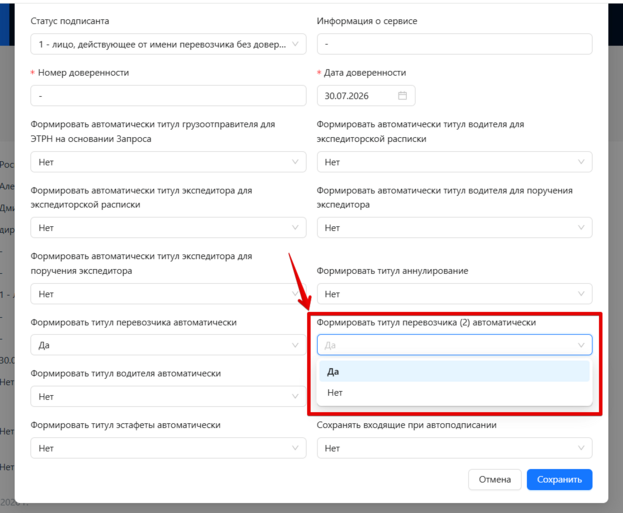Expand Формировать титул эстафеты автоматически select

(x=168, y=448)
